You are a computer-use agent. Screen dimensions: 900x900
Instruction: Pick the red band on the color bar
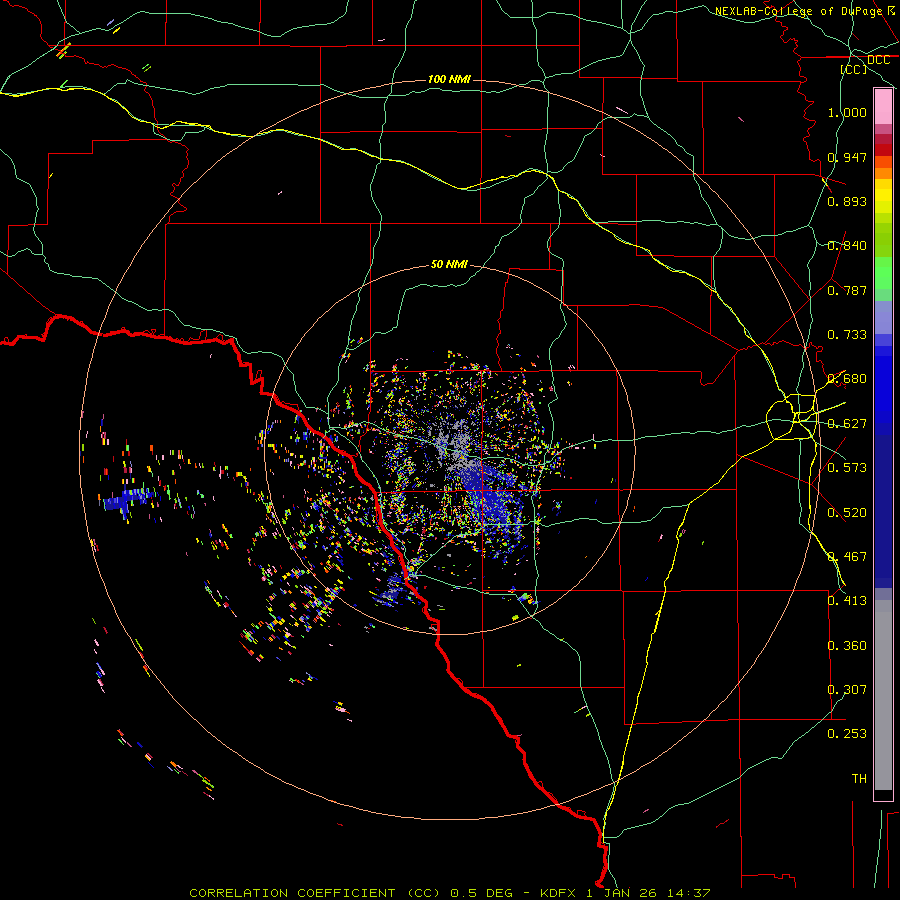[883, 150]
